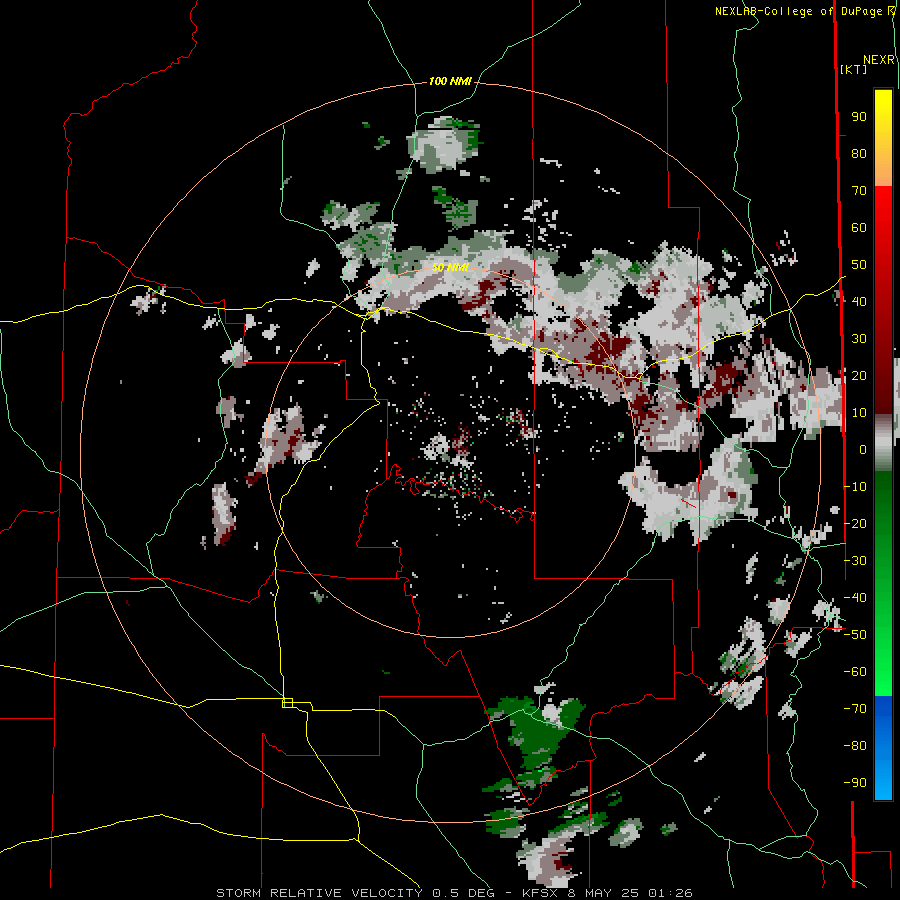Select the -30 value on velocity scale
Viewport: 900px width, 900px height.
click(855, 561)
